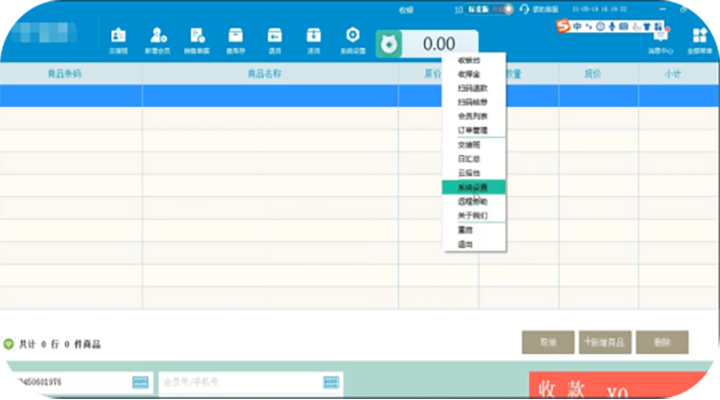This screenshot has height=400, width=720.
Task: Click the Sogou skin shirt icon
Action: 647,27
